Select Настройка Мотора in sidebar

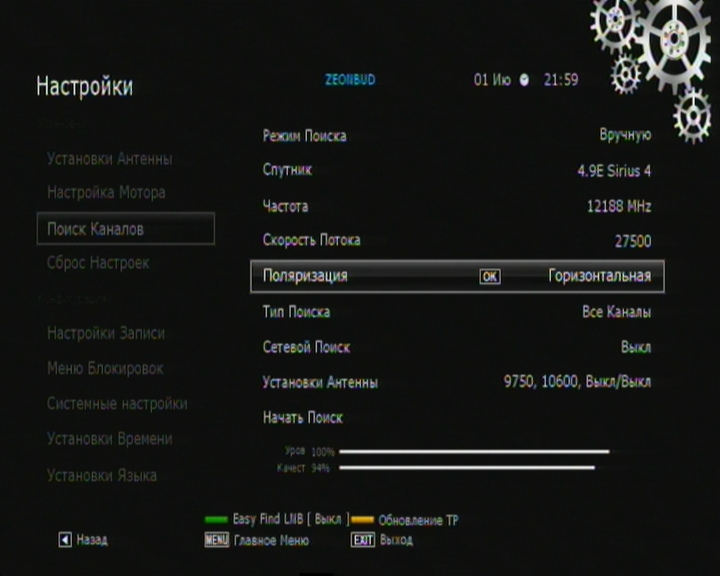click(106, 192)
